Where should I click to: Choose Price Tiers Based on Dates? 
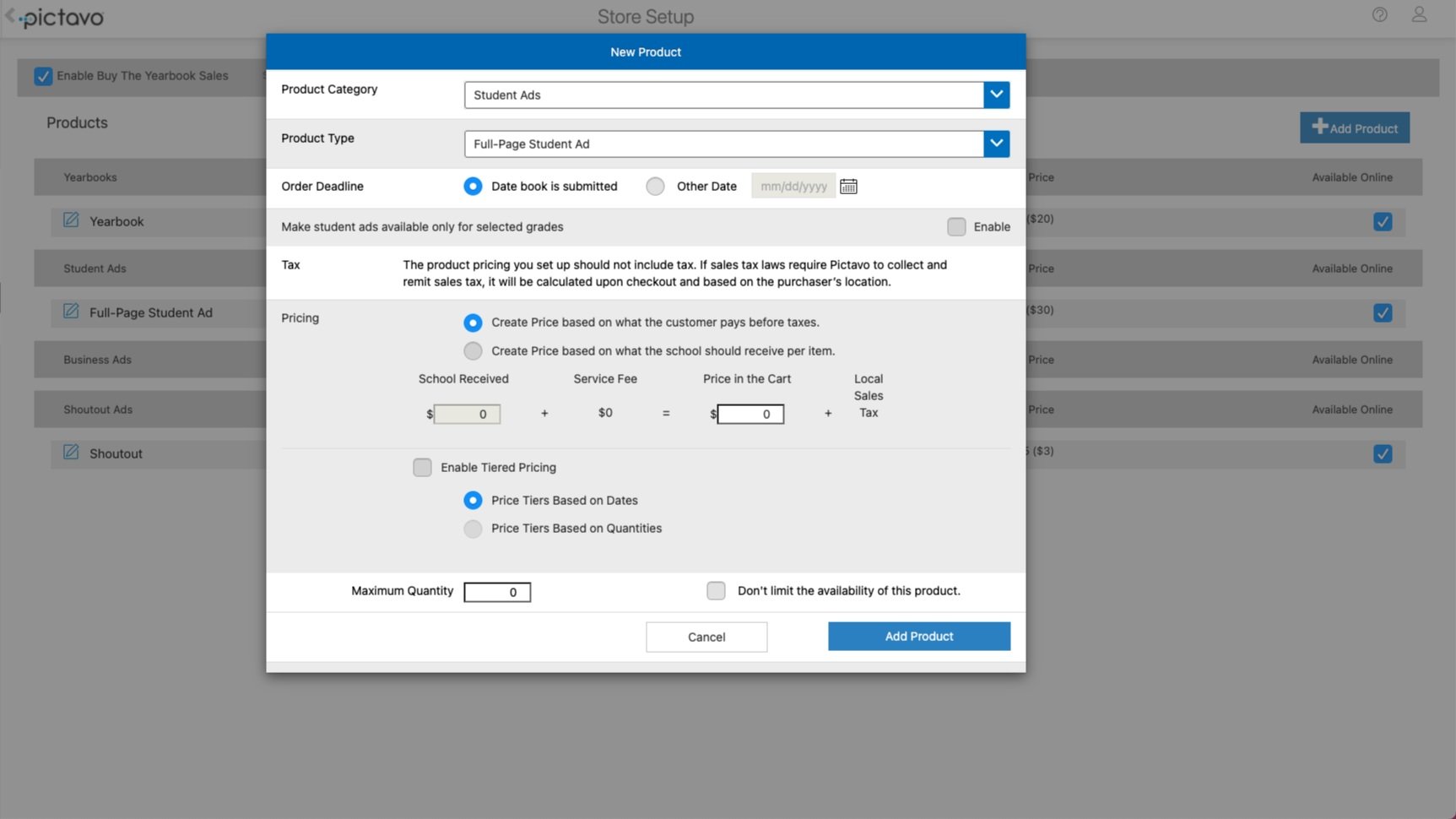(473, 500)
